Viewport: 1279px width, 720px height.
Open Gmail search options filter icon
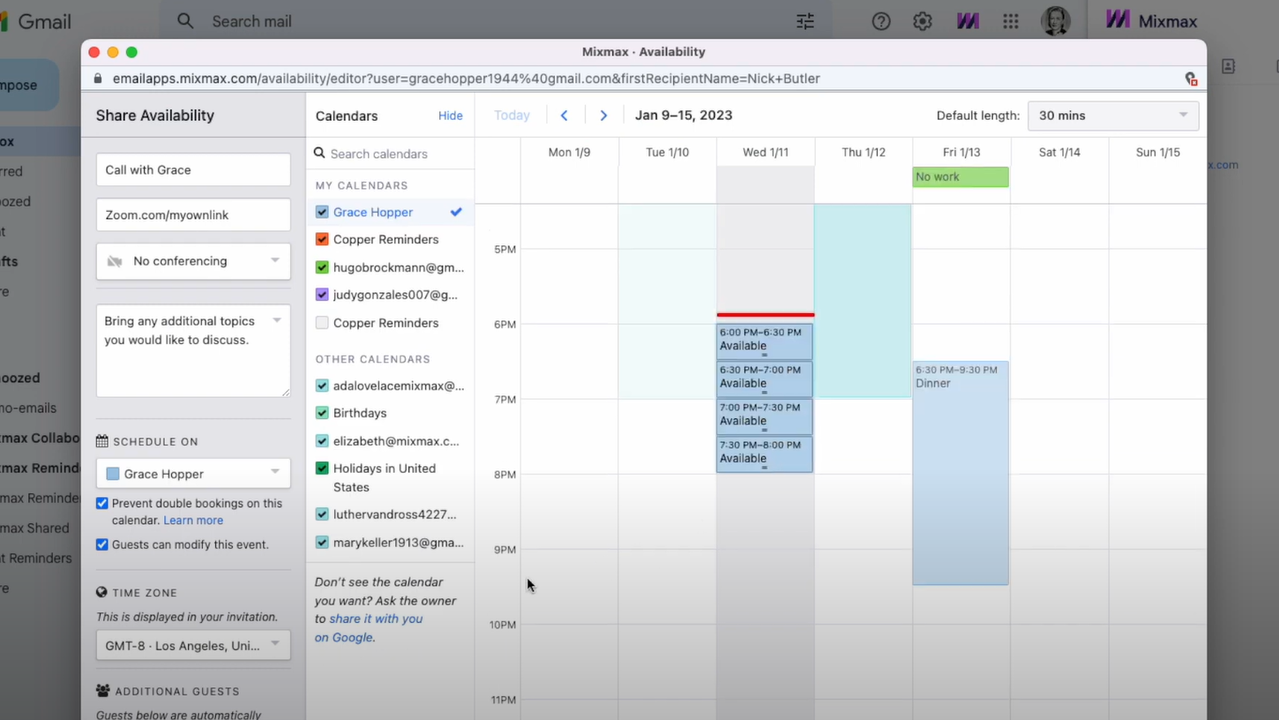(x=805, y=21)
